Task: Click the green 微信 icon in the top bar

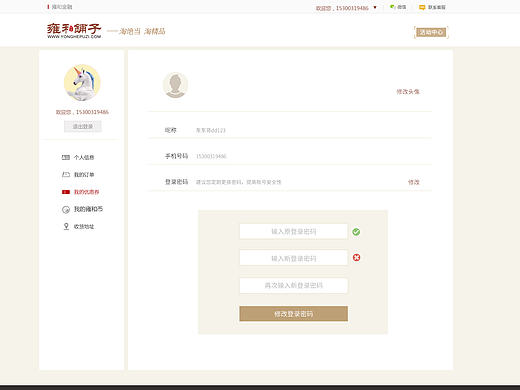Action: (392, 7)
